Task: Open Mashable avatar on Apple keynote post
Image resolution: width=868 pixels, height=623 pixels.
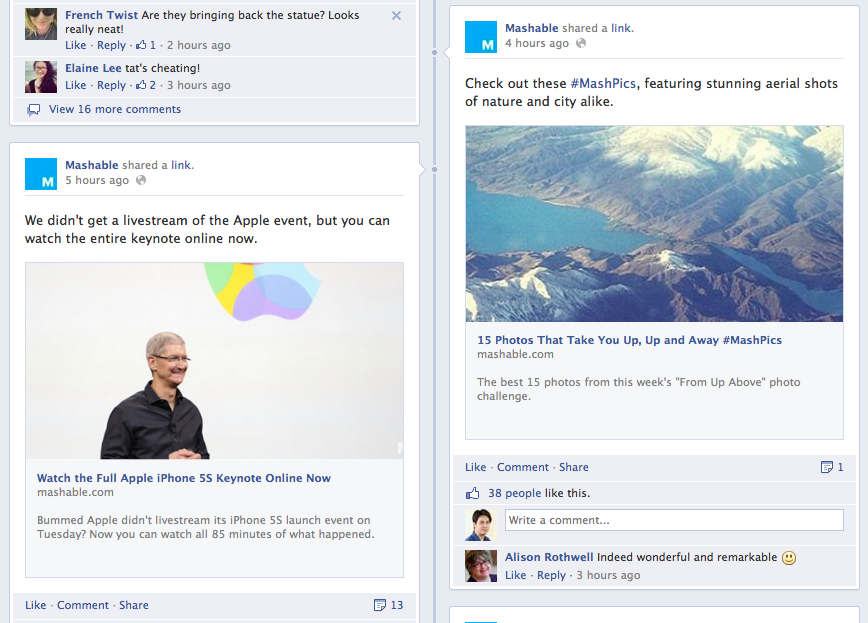Action: coord(41,174)
